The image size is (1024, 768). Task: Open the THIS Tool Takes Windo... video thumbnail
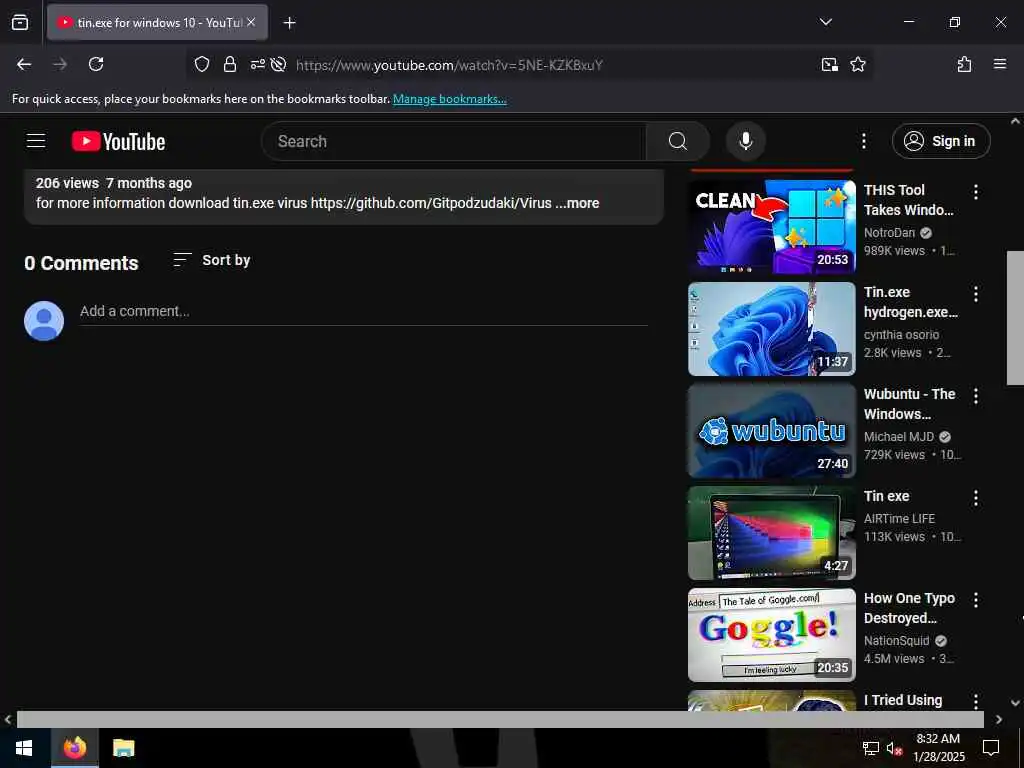pyautogui.click(x=771, y=227)
